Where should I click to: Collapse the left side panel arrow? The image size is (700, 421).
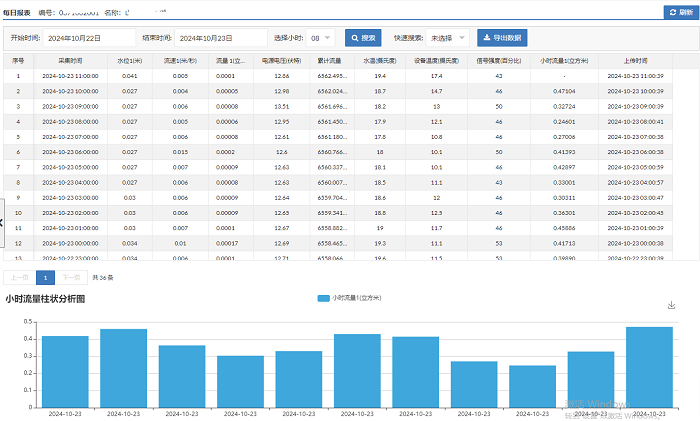(3, 221)
